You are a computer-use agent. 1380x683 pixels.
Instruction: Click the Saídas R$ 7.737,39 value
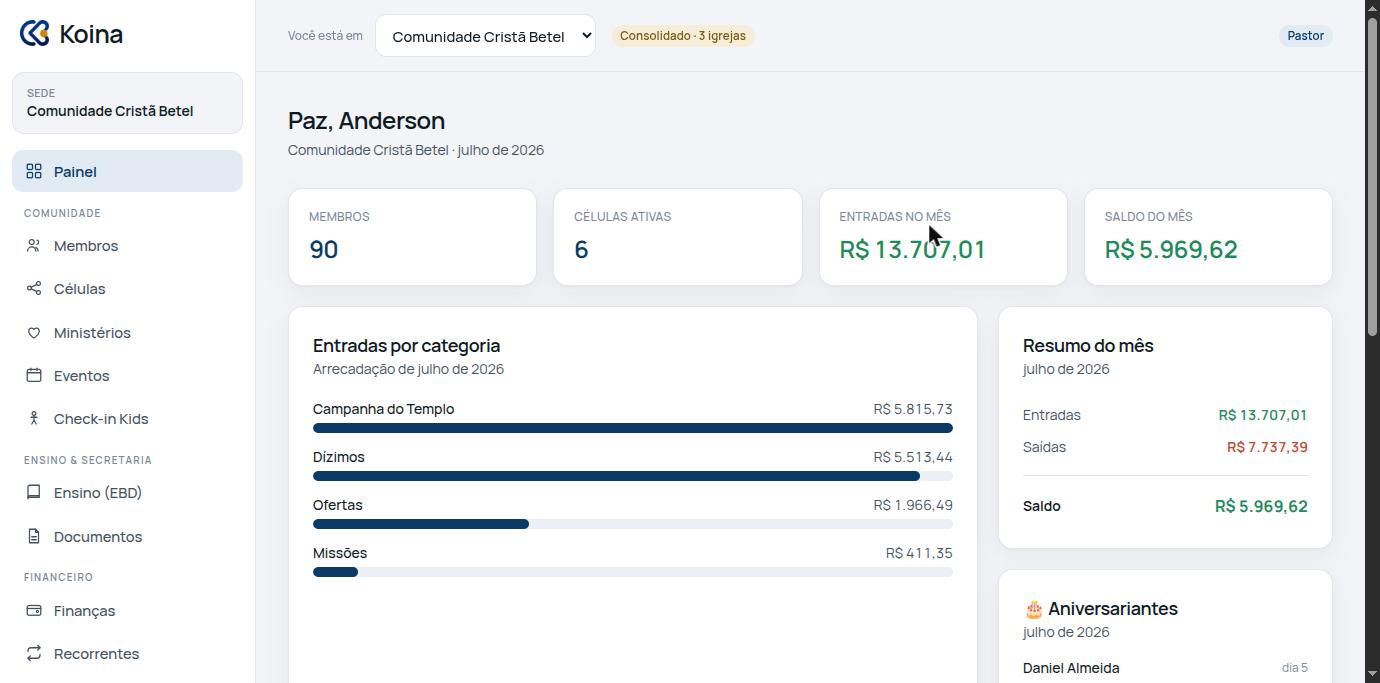[x=1267, y=447]
